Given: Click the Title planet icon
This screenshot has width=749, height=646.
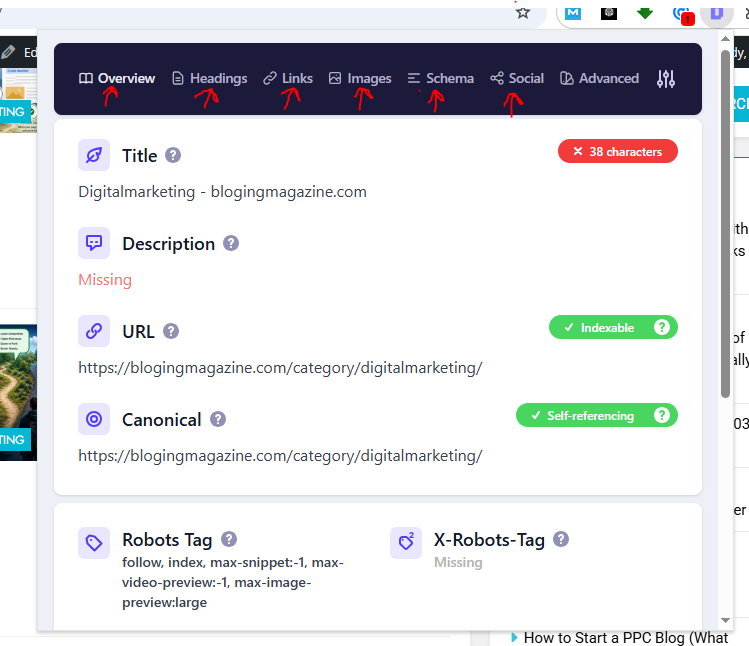Looking at the screenshot, I should pyautogui.click(x=94, y=155).
